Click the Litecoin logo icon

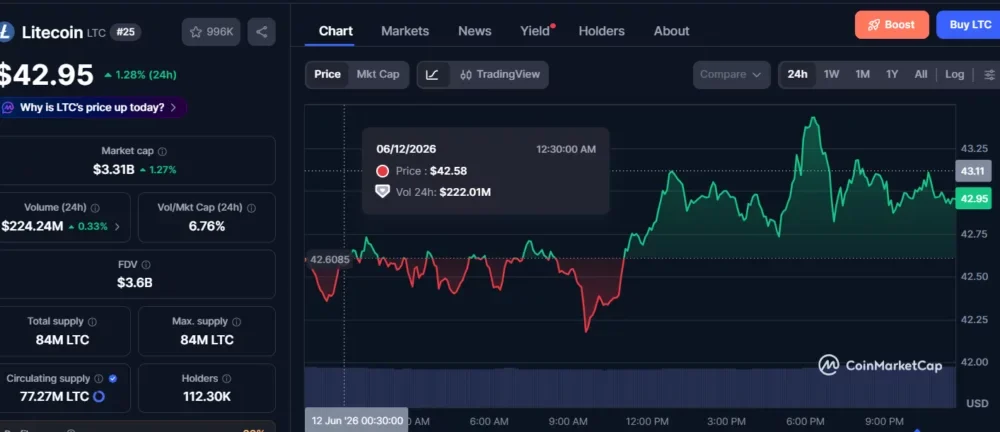point(6,32)
